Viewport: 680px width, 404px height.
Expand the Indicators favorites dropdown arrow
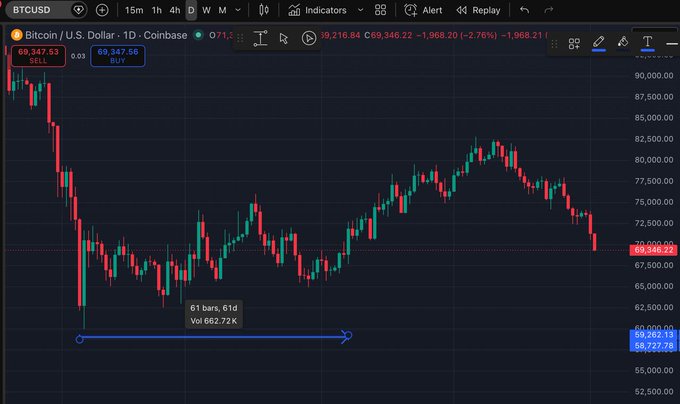[x=360, y=10]
